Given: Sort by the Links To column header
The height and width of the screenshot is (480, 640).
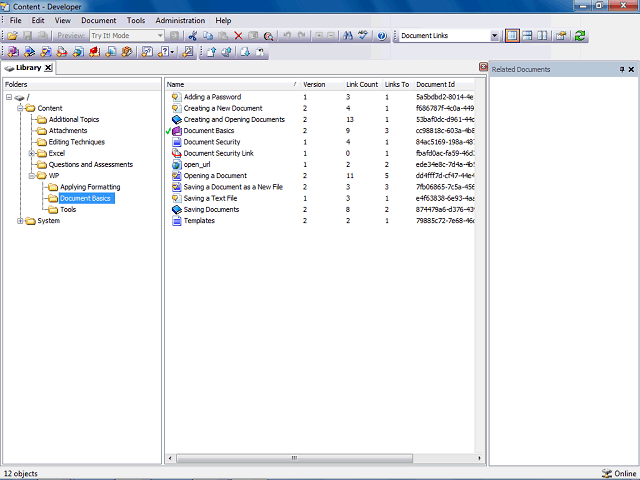Looking at the screenshot, I should click(x=398, y=84).
